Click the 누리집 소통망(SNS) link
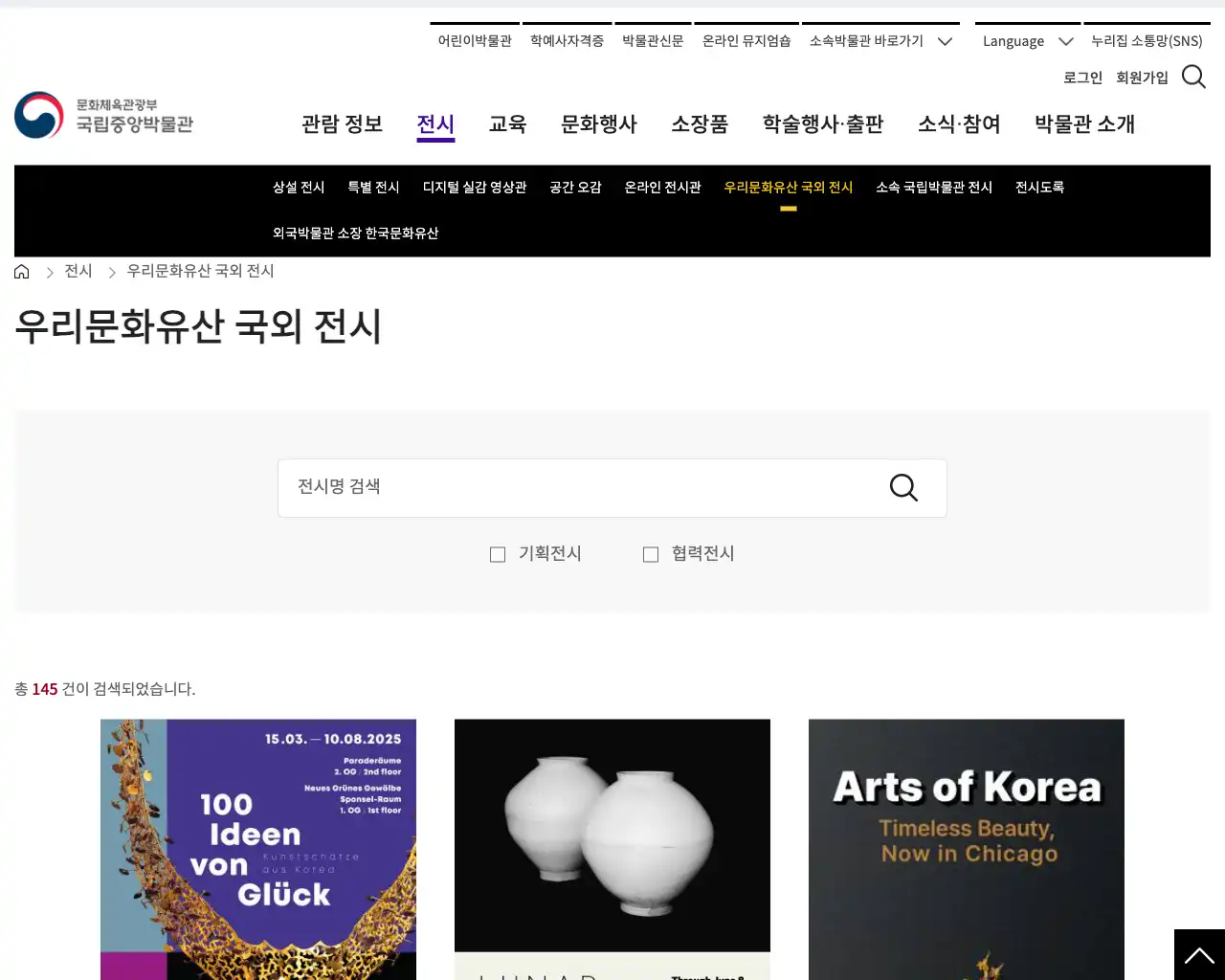Screen dimensions: 1225x980 pos(1147,41)
